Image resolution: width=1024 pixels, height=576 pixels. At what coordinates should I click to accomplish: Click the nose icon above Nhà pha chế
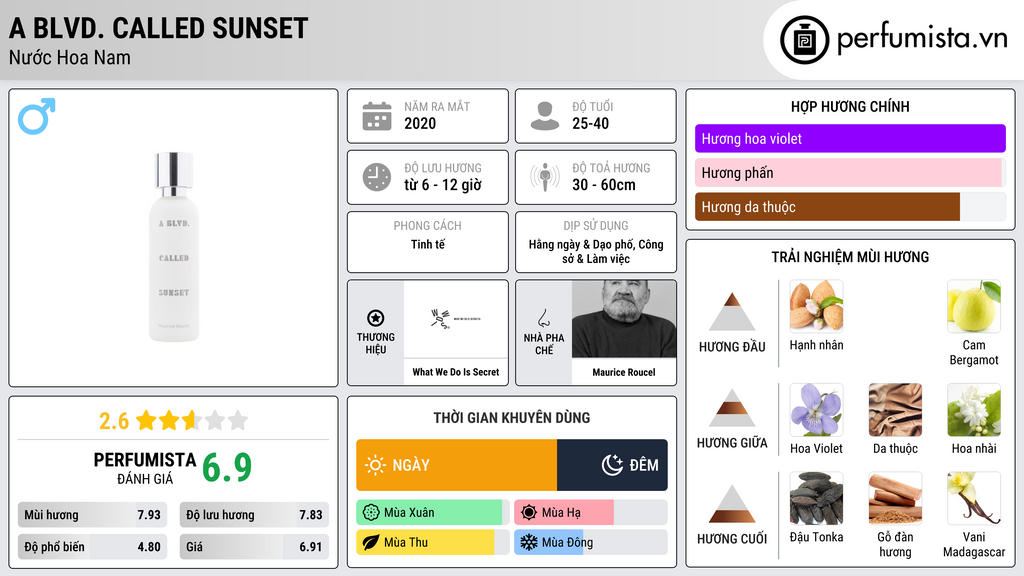pos(543,318)
